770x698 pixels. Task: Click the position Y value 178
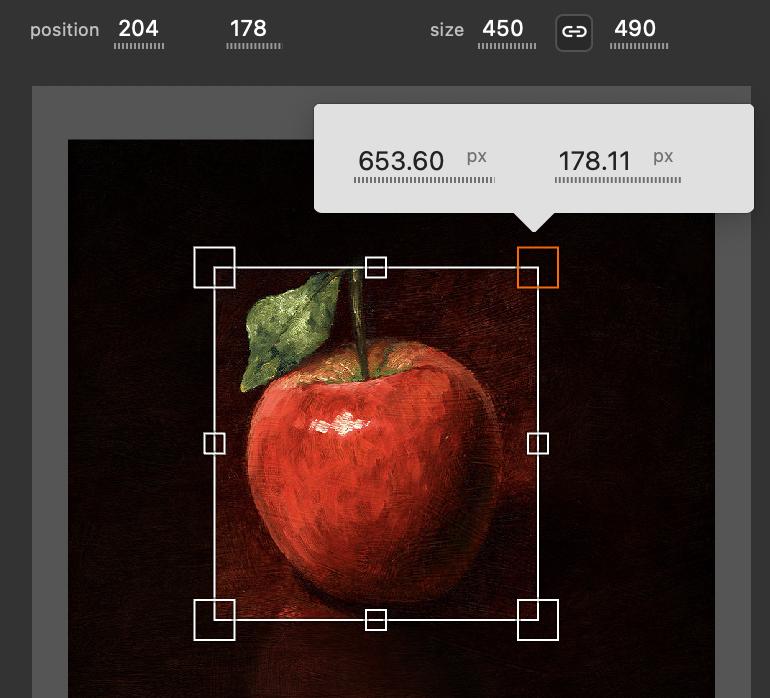coord(248,28)
